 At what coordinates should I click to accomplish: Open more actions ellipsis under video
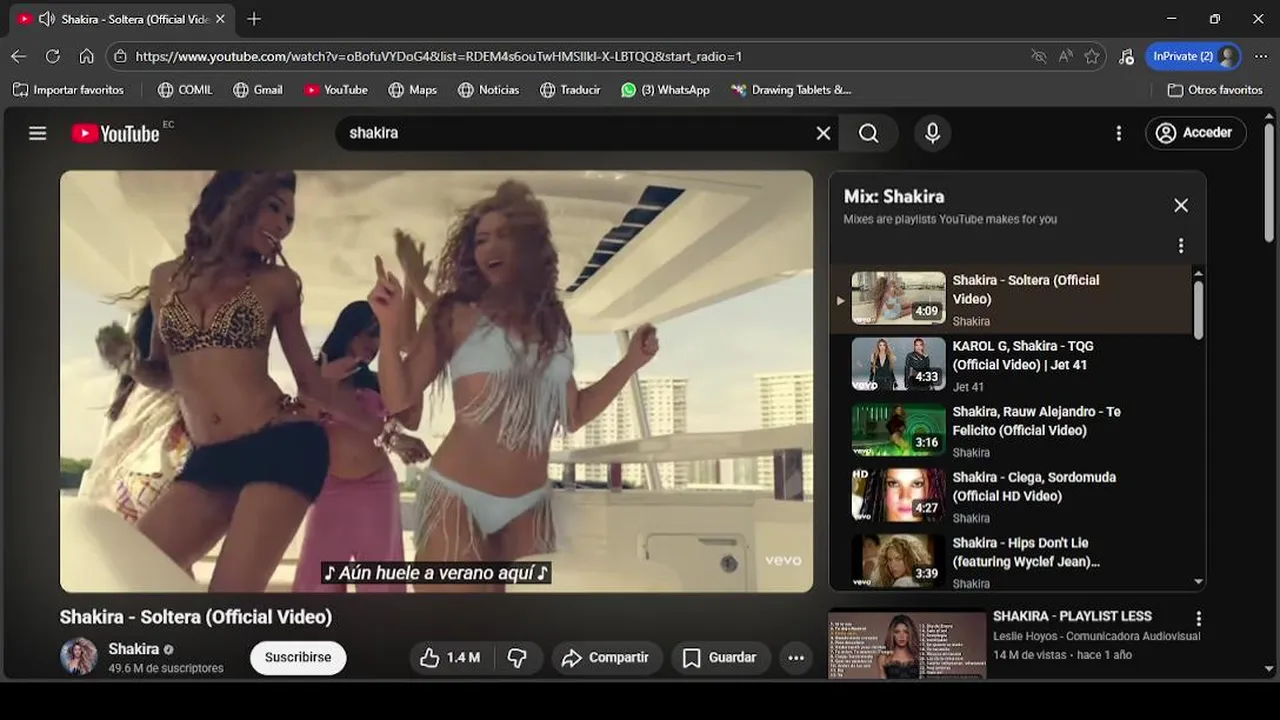tap(796, 658)
